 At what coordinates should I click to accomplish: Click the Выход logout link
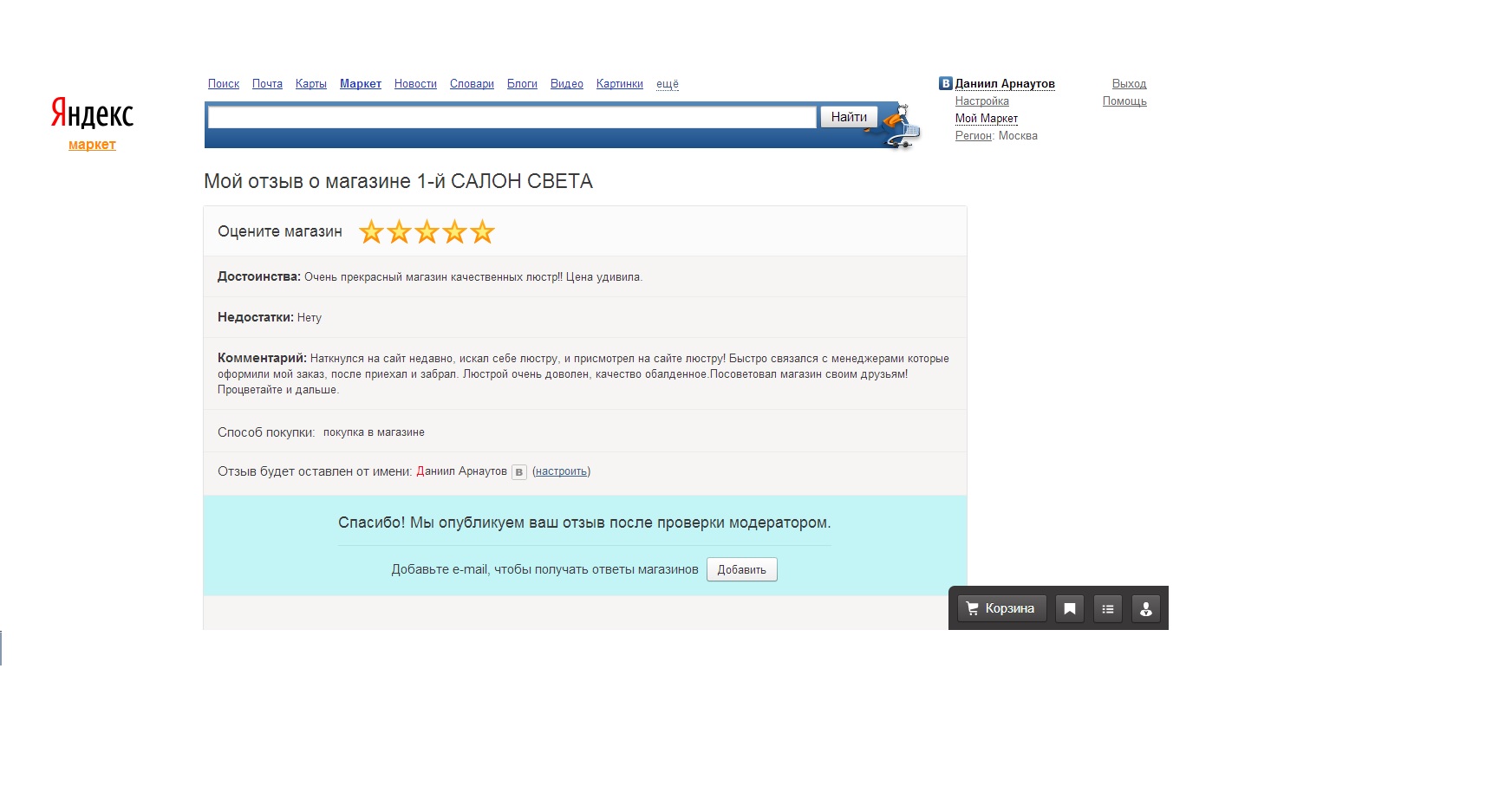coord(1129,84)
